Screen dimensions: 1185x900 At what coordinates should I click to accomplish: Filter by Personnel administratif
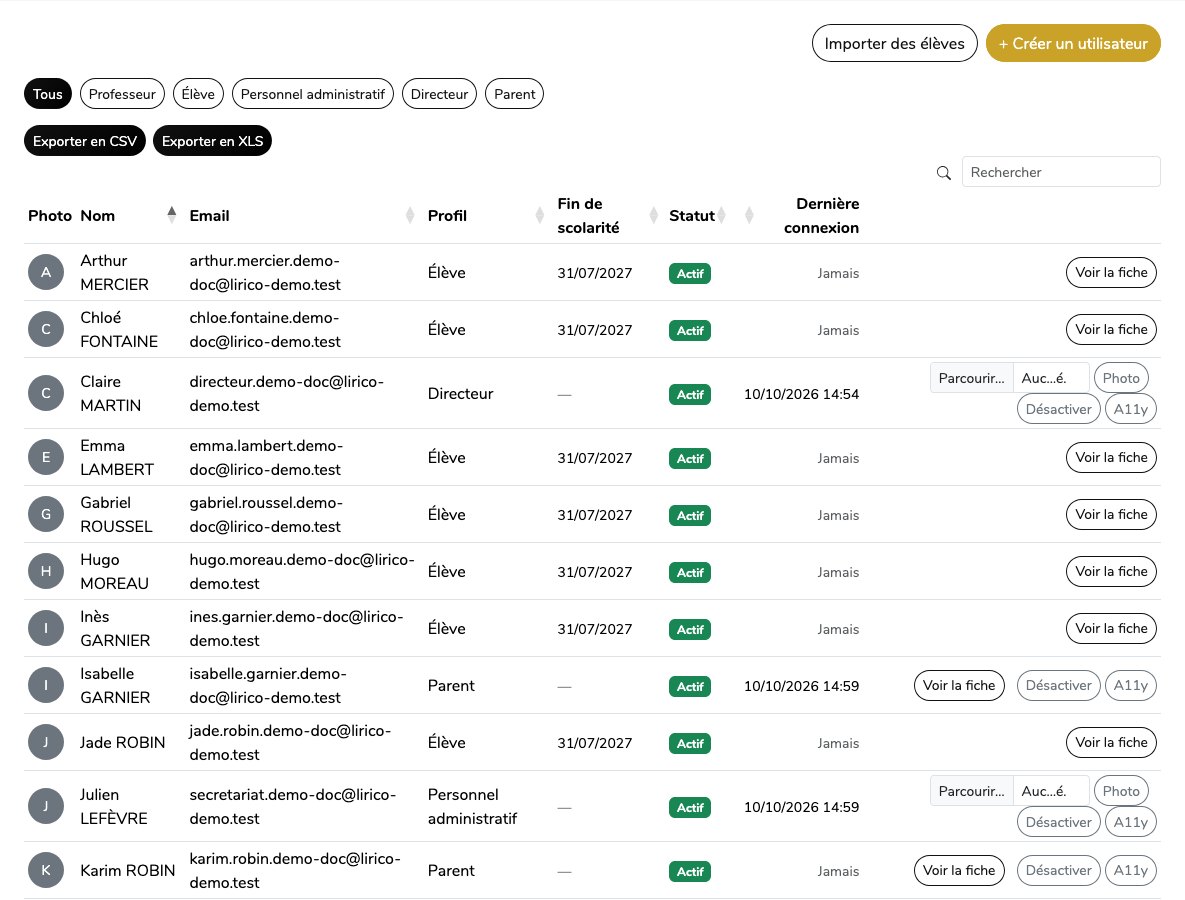point(313,94)
